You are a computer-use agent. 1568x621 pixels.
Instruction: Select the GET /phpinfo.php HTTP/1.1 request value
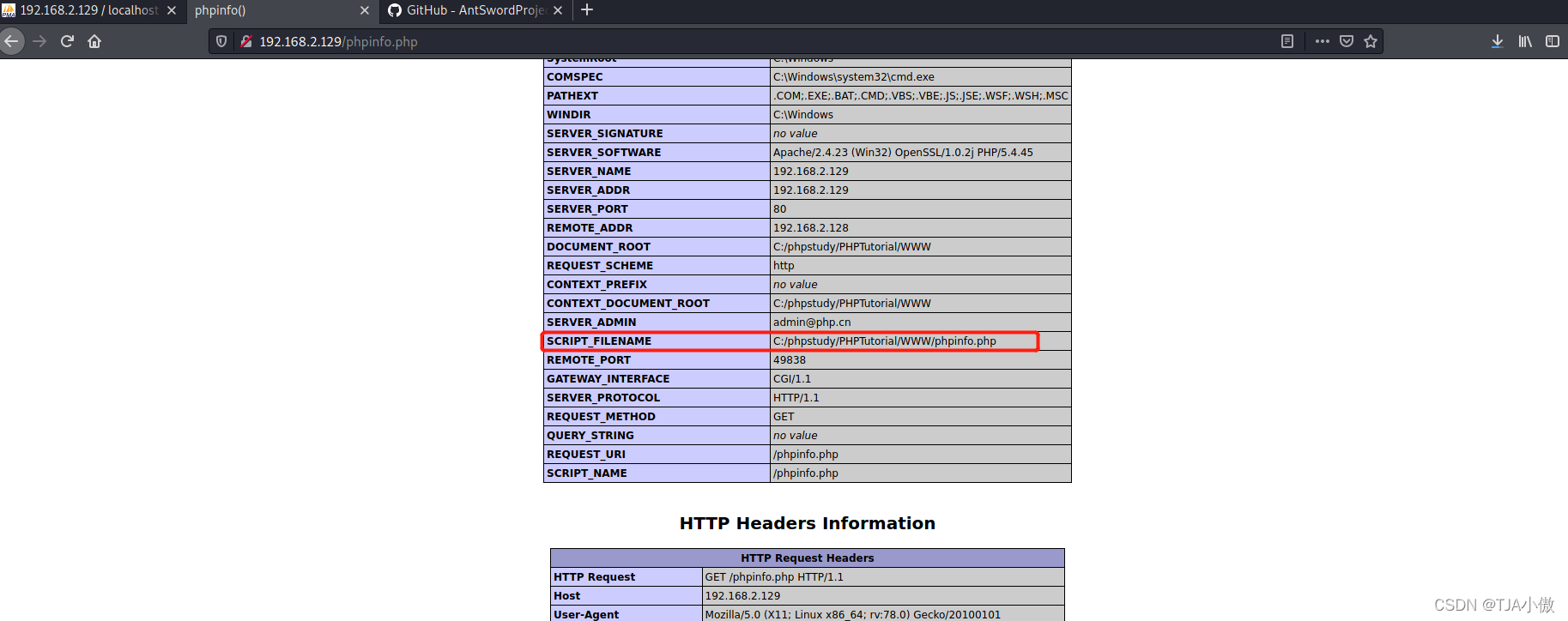774,577
